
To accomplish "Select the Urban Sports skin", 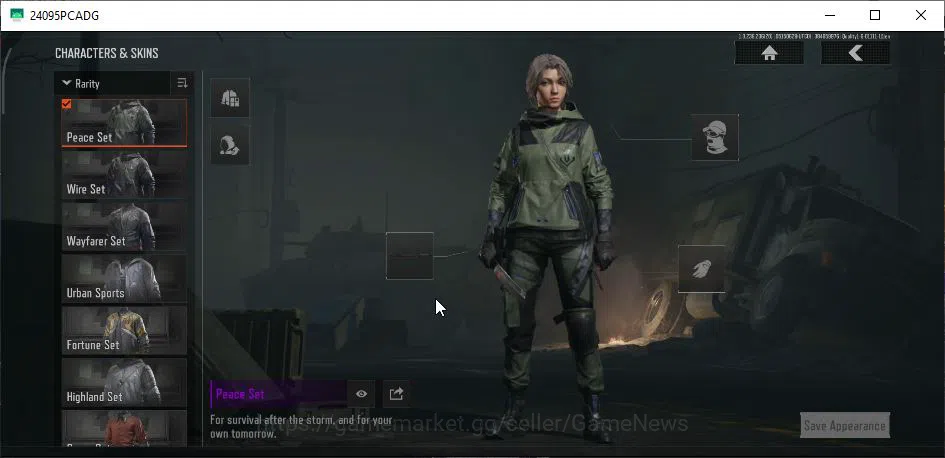I will (124, 278).
